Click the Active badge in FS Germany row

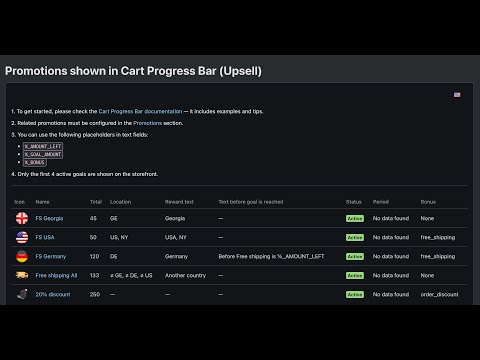[355, 256]
